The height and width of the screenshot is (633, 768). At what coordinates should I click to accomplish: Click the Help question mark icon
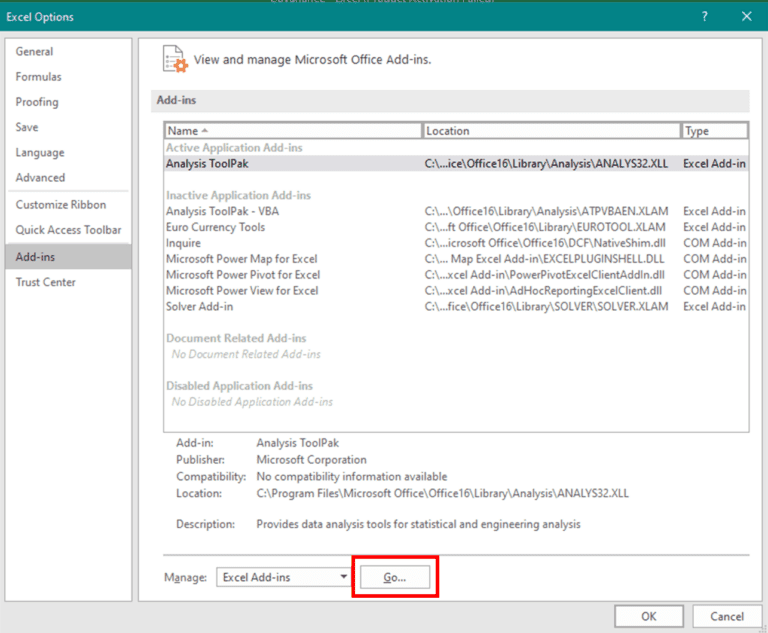[x=705, y=16]
